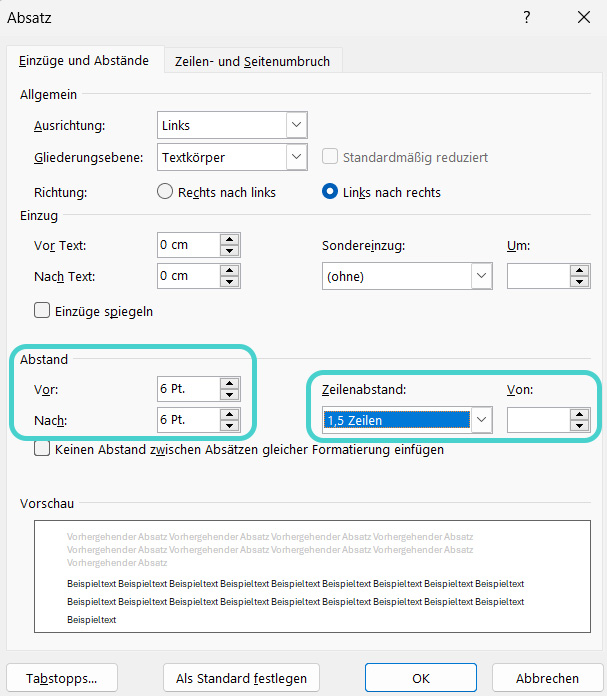Viewport: 607px width, 696px height.
Task: Open the Zeilenabstand dropdown arrow
Action: tap(482, 420)
